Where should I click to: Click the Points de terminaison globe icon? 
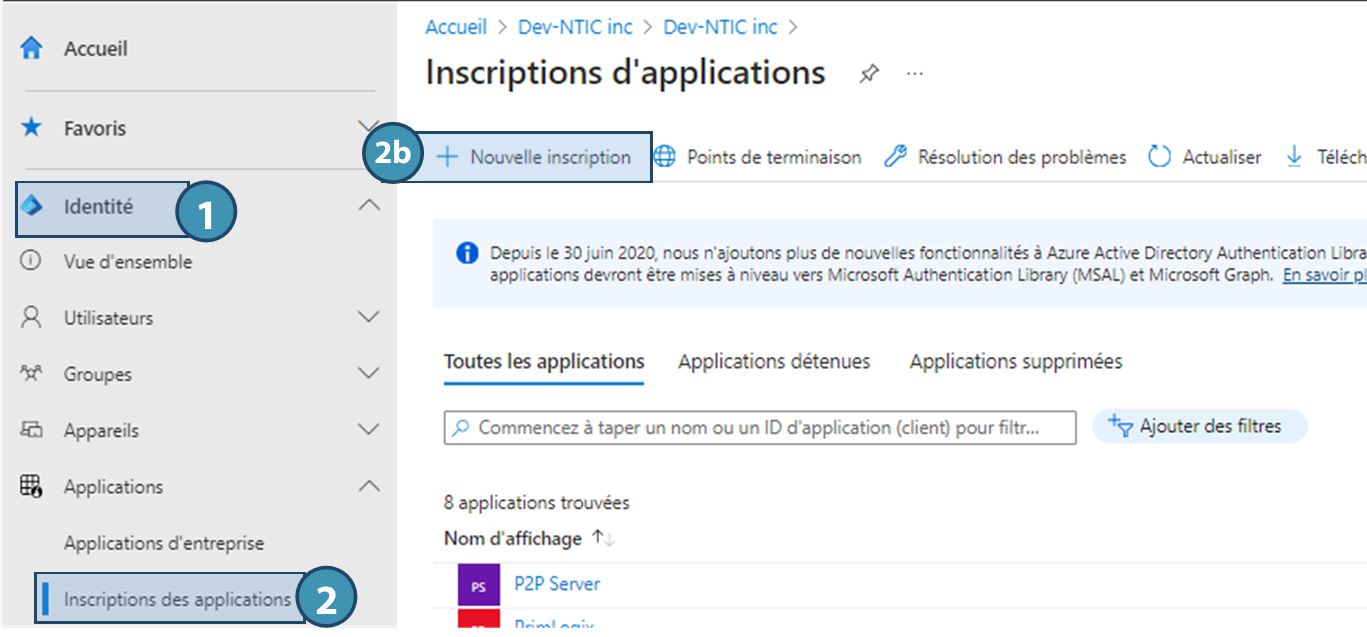[x=665, y=157]
